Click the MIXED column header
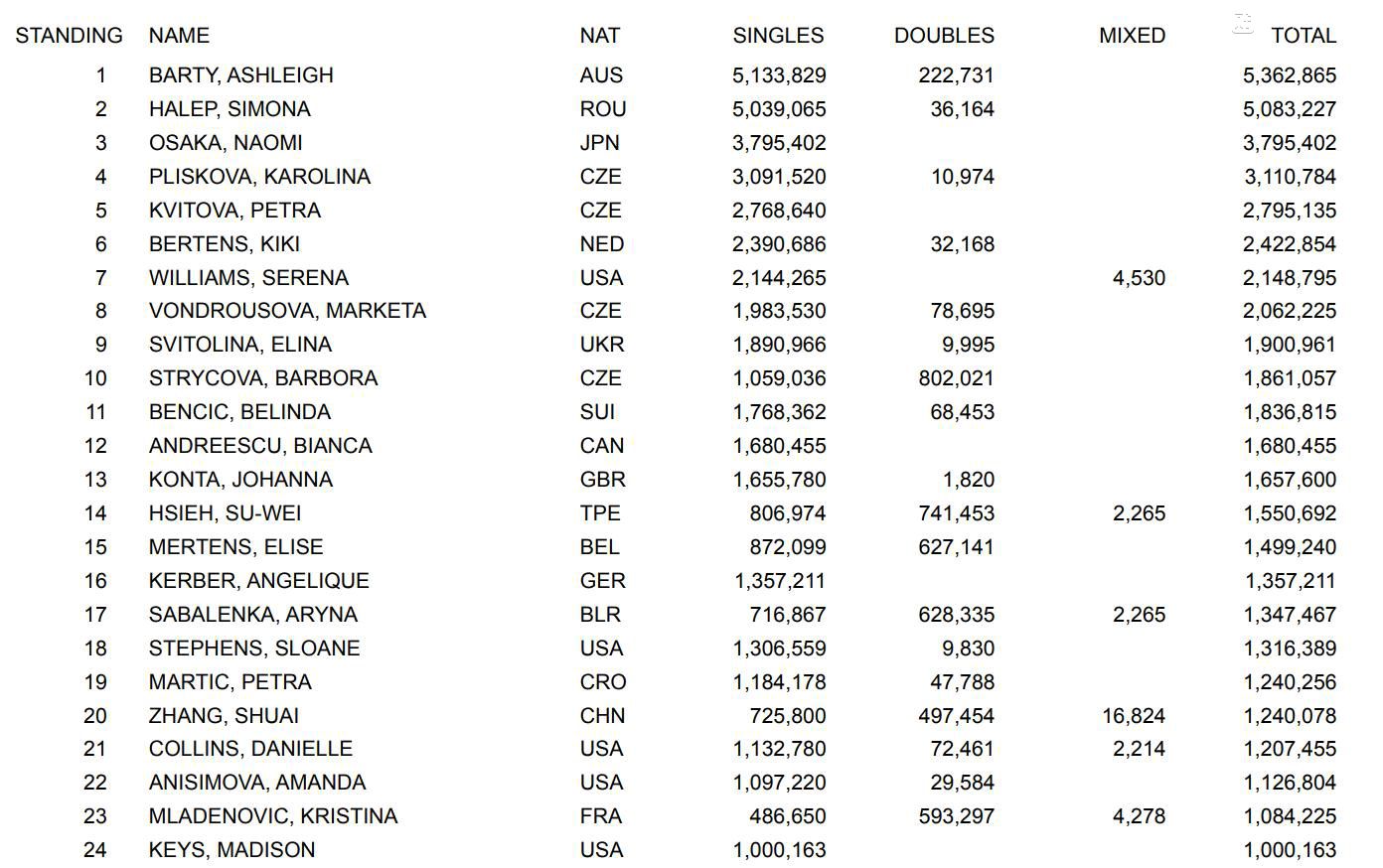The width and height of the screenshot is (1383, 868). [x=1132, y=36]
